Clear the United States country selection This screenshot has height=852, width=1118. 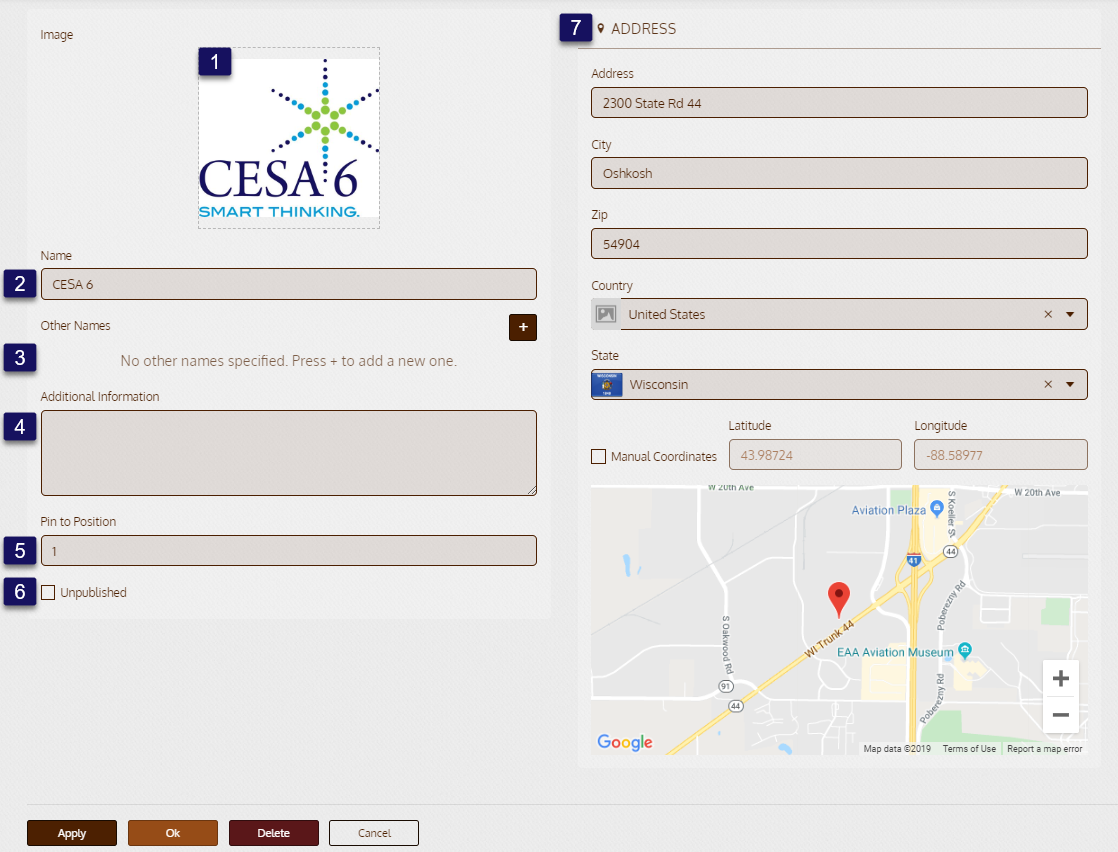(1048, 314)
